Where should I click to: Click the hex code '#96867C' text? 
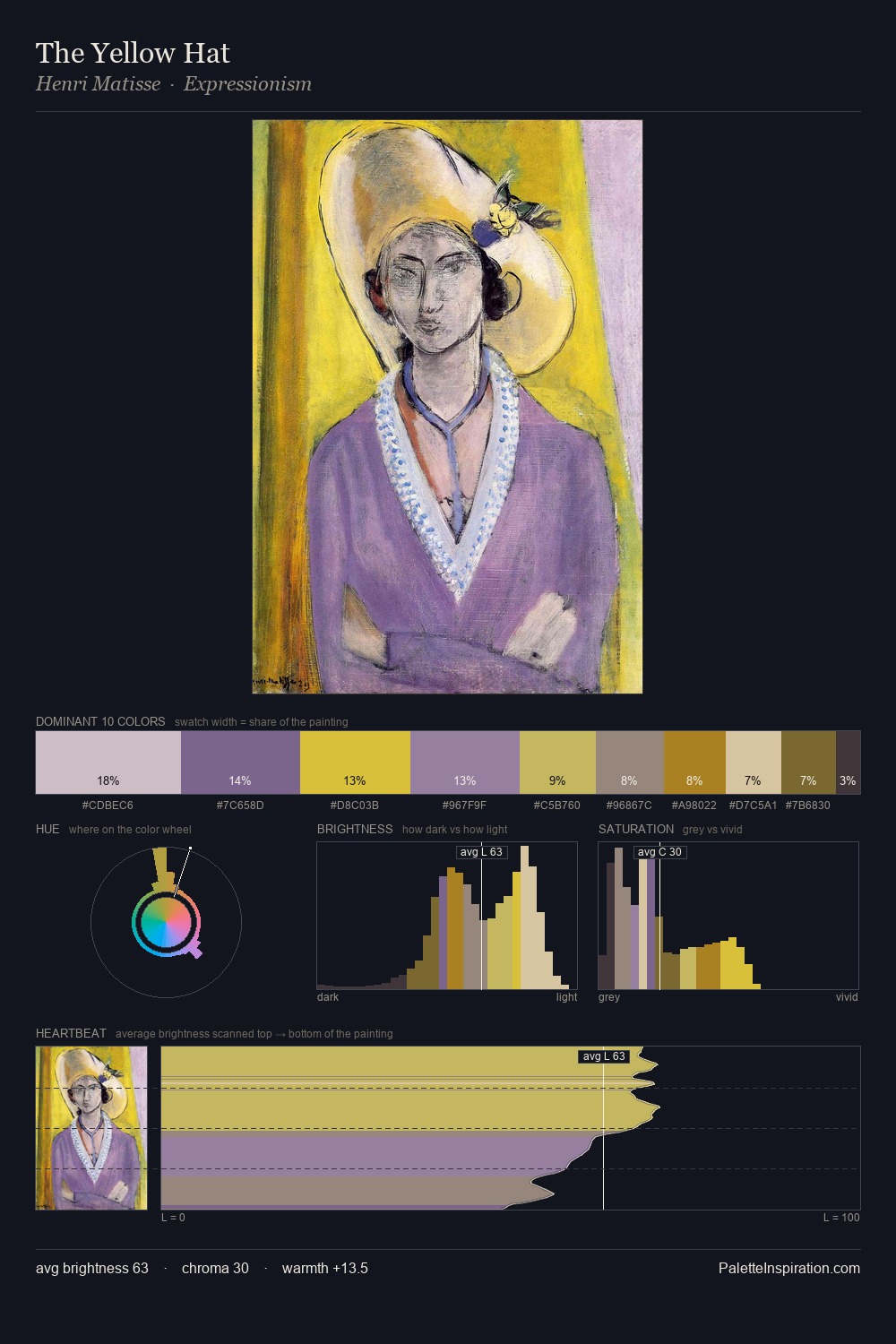pyautogui.click(x=629, y=806)
